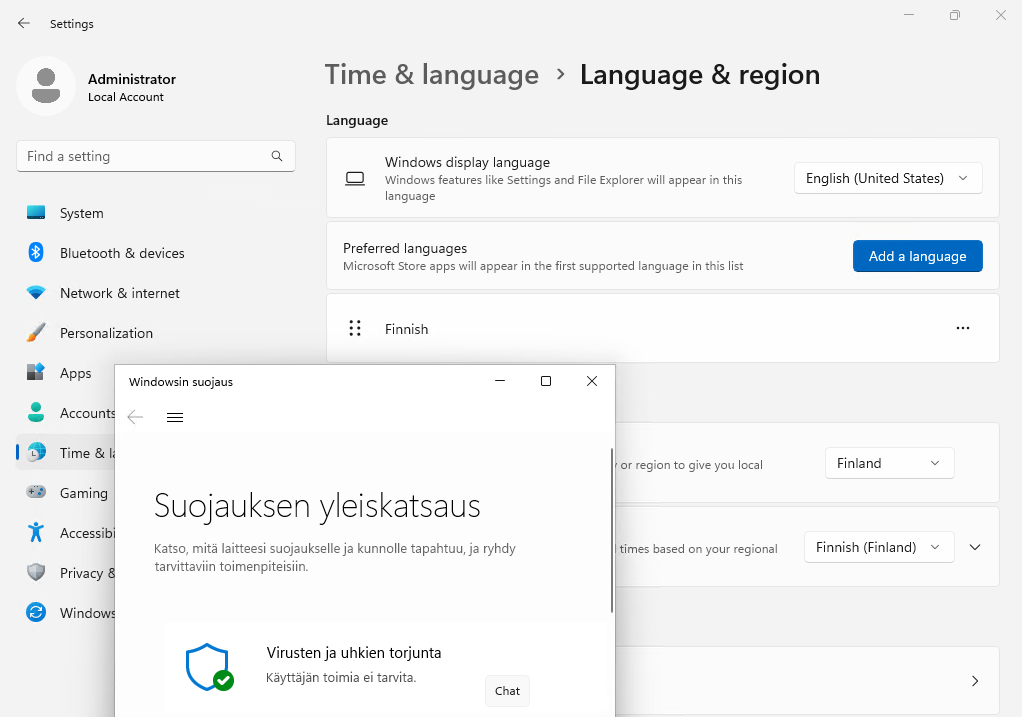1022x717 pixels.
Task: Click the Accessibility figure icon
Action: pos(36,533)
